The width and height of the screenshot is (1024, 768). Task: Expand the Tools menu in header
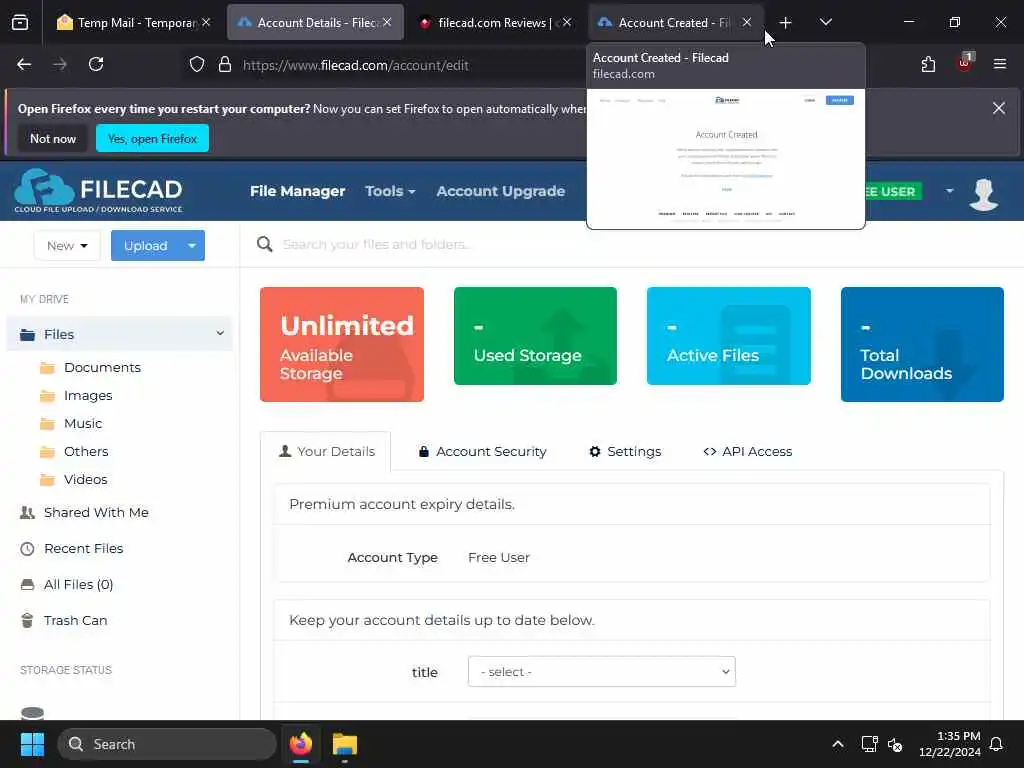pos(390,191)
